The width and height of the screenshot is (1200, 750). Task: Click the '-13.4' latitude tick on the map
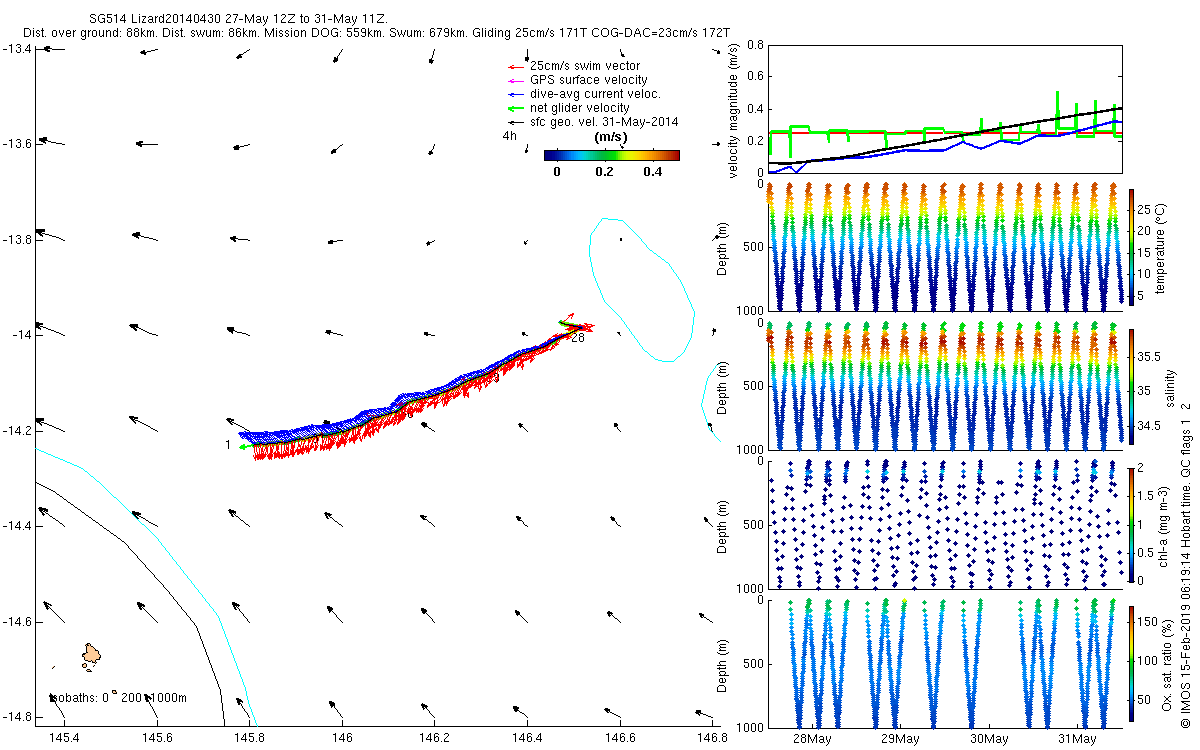19,47
